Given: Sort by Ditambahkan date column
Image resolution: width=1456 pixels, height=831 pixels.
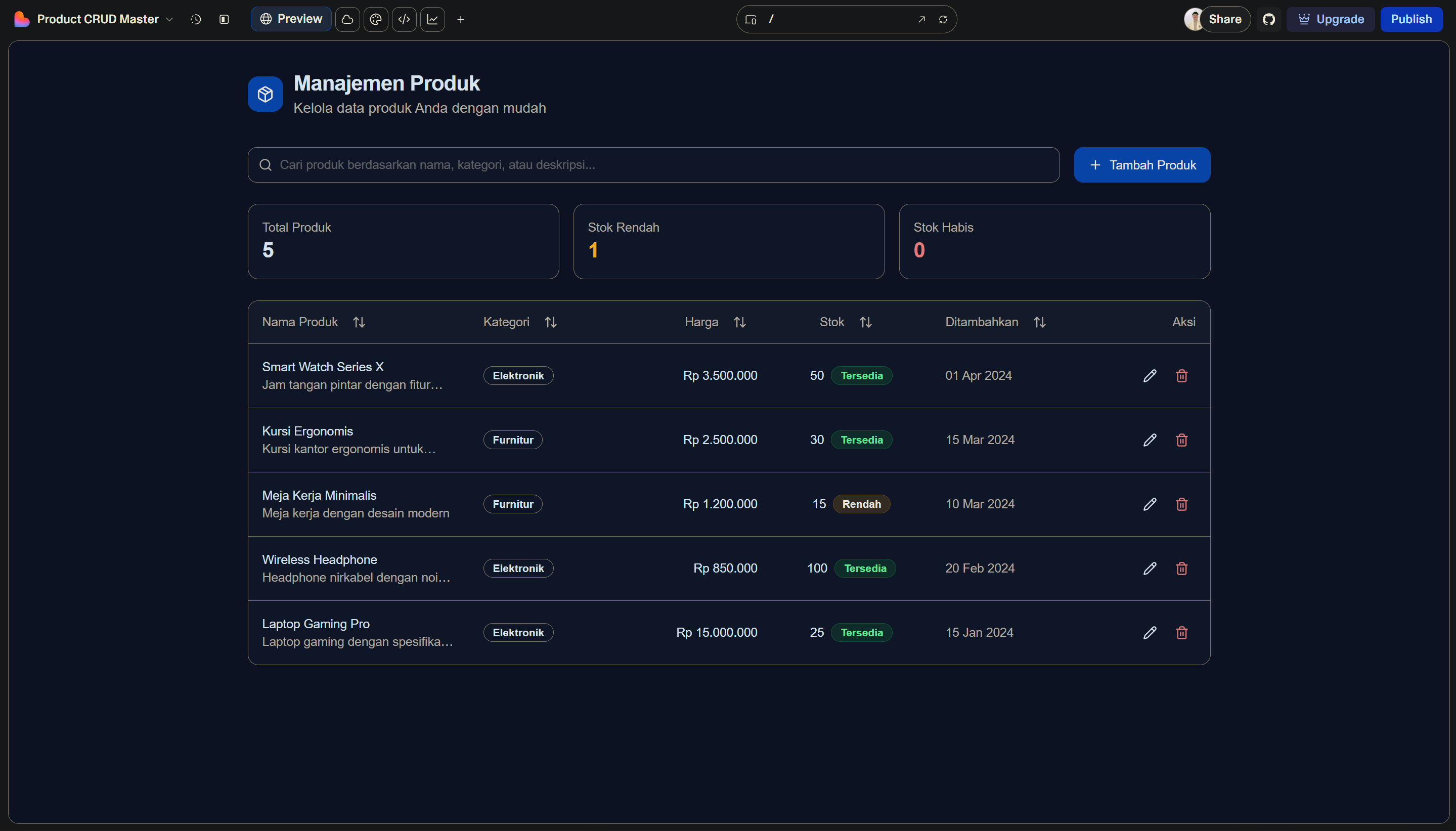Looking at the screenshot, I should [1039, 323].
